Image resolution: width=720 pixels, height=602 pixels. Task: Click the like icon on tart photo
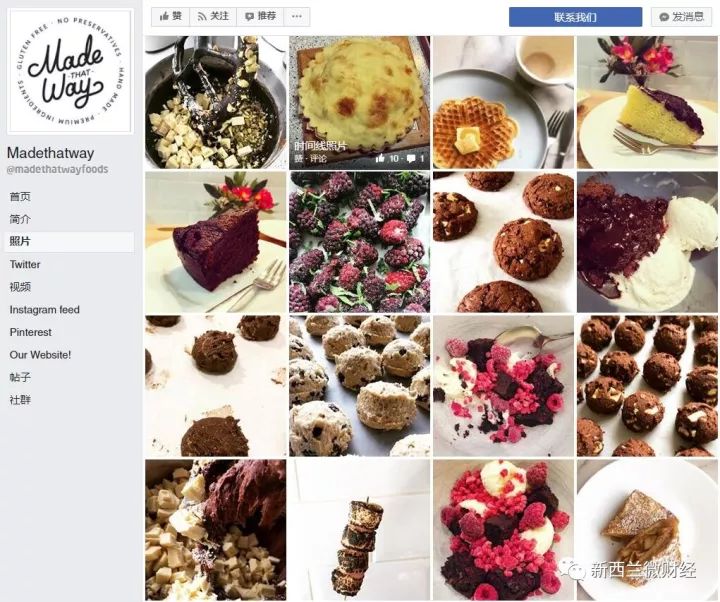click(380, 158)
